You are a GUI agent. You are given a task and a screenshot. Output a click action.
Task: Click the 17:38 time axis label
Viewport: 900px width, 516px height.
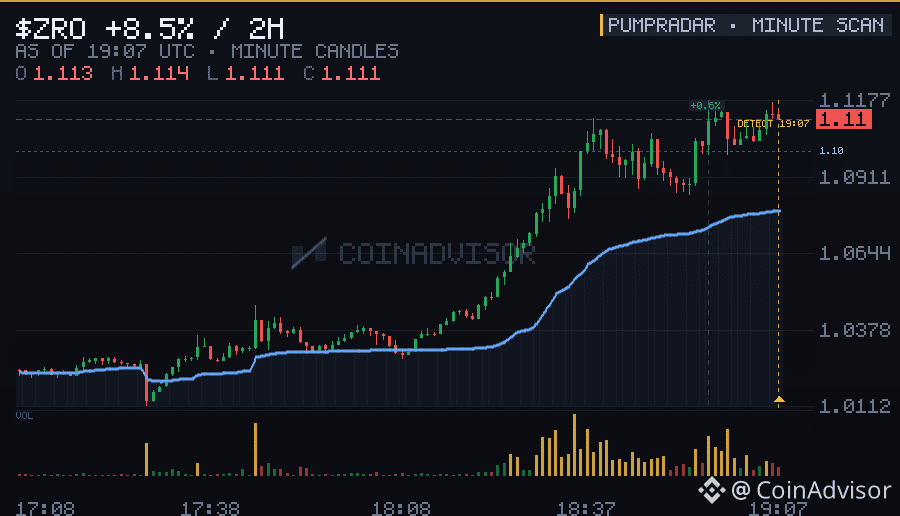click(210, 509)
